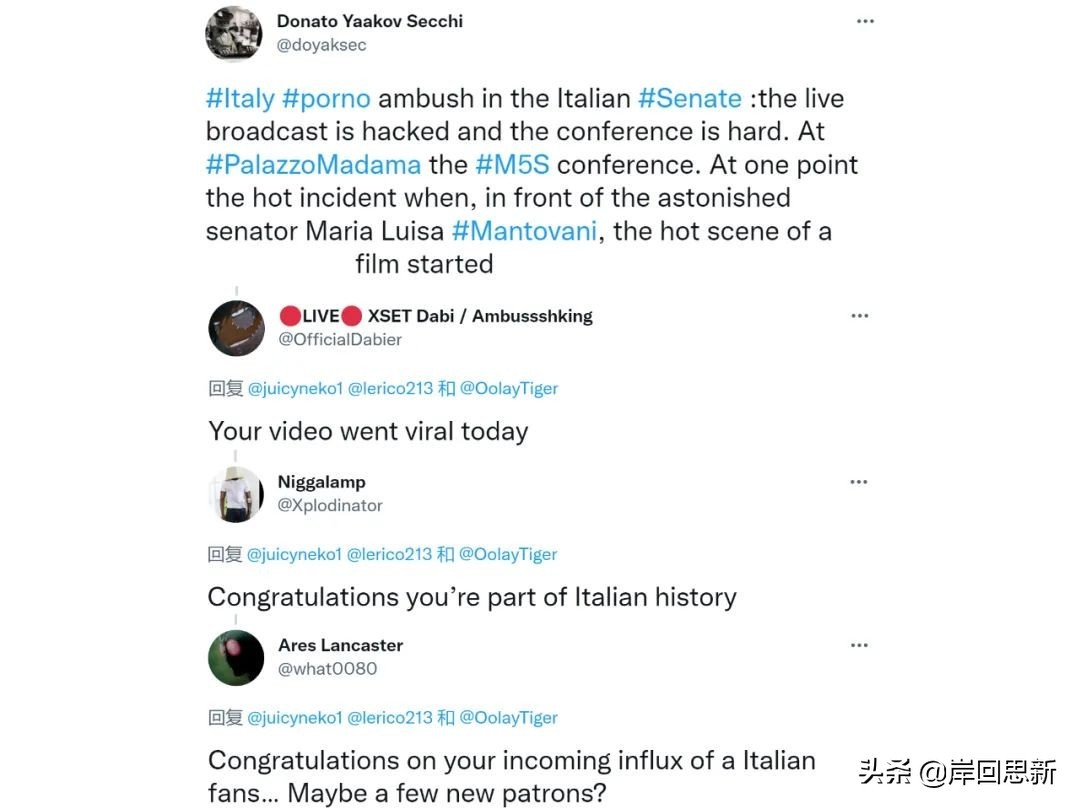Open the #Italy hashtag
The width and height of the screenshot is (1080, 809).
pyautogui.click(x=240, y=99)
